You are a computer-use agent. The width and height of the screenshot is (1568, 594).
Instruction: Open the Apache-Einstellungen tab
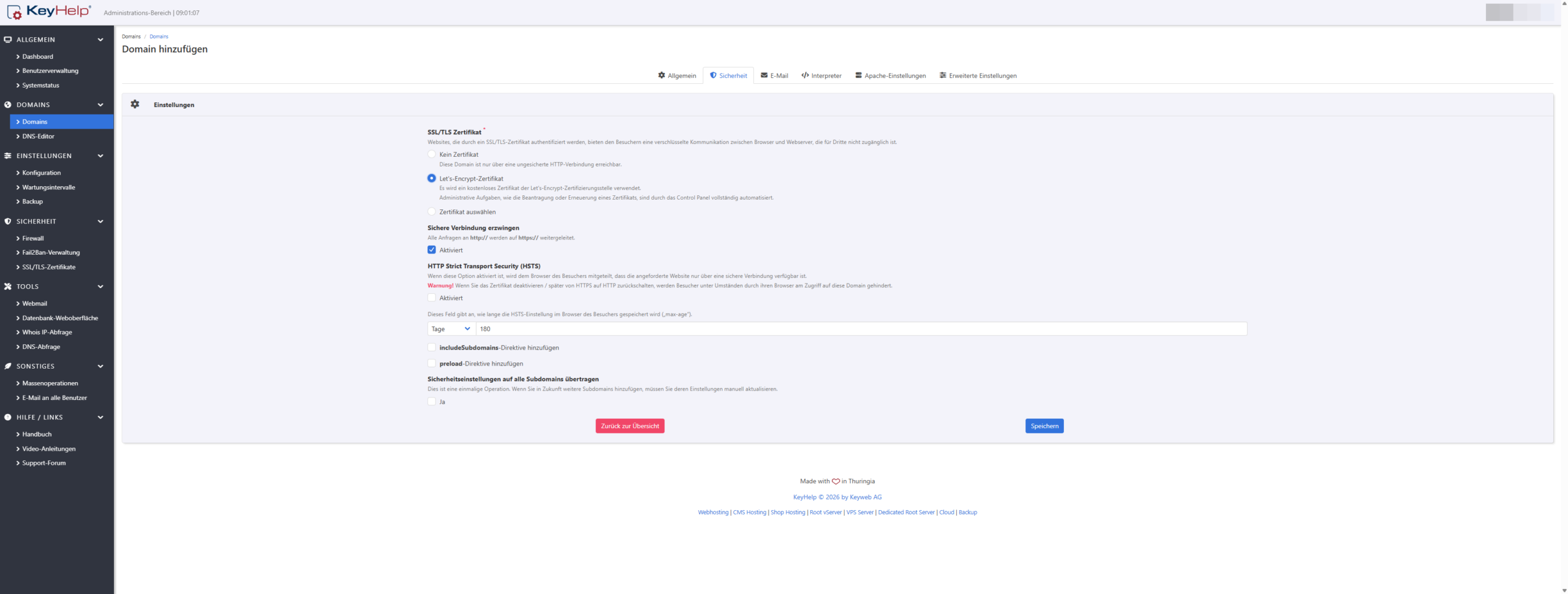891,76
